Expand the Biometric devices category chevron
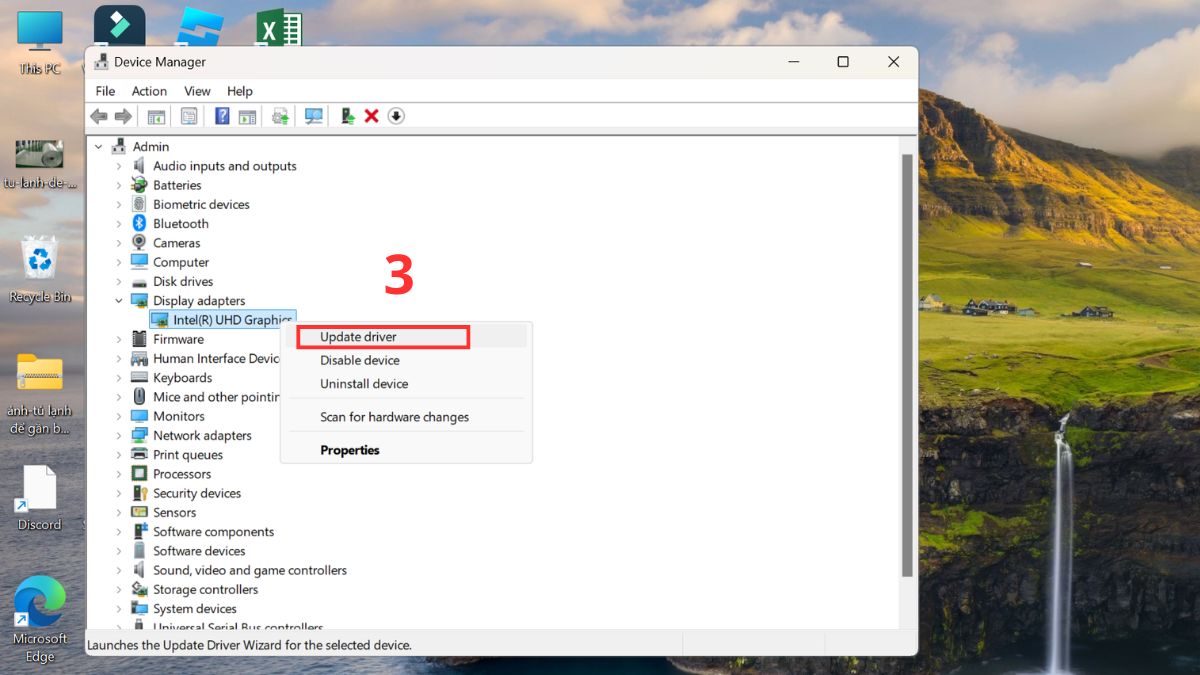Image resolution: width=1200 pixels, height=675 pixels. pyautogui.click(x=118, y=205)
